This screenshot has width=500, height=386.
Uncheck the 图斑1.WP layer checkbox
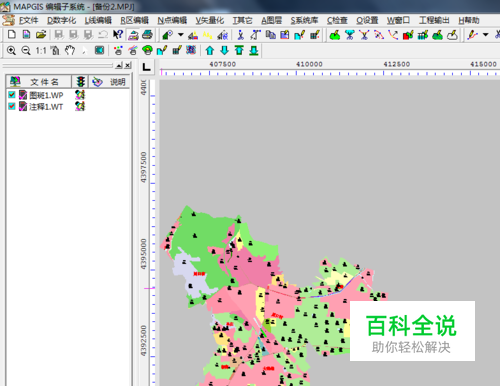pos(12,95)
